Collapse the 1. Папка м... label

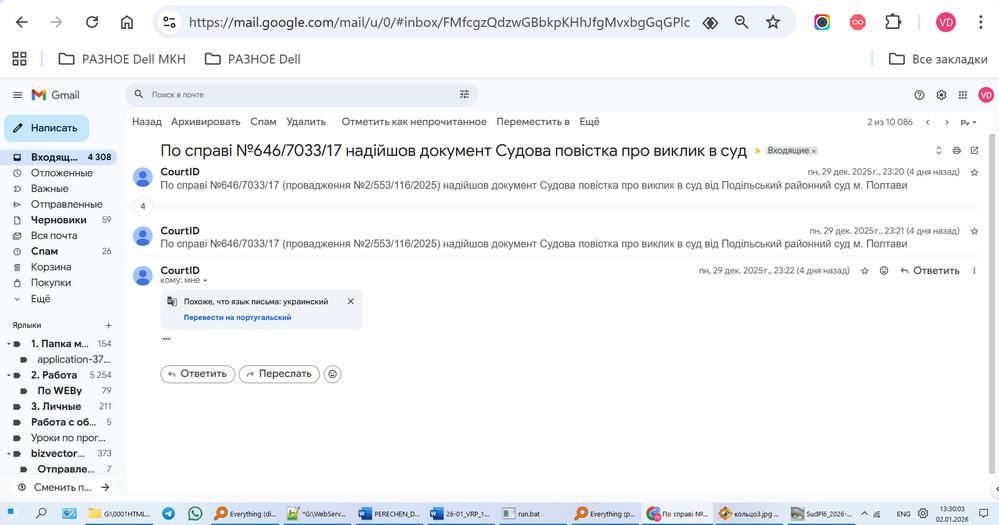point(9,344)
